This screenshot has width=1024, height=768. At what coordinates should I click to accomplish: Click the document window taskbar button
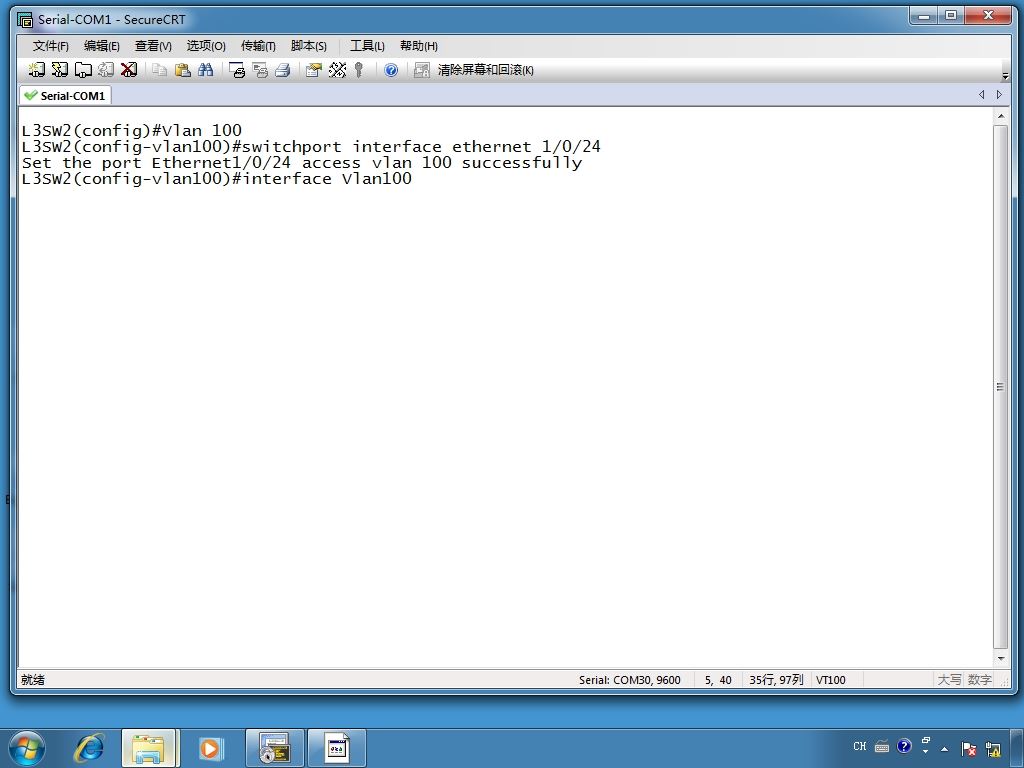[336, 748]
